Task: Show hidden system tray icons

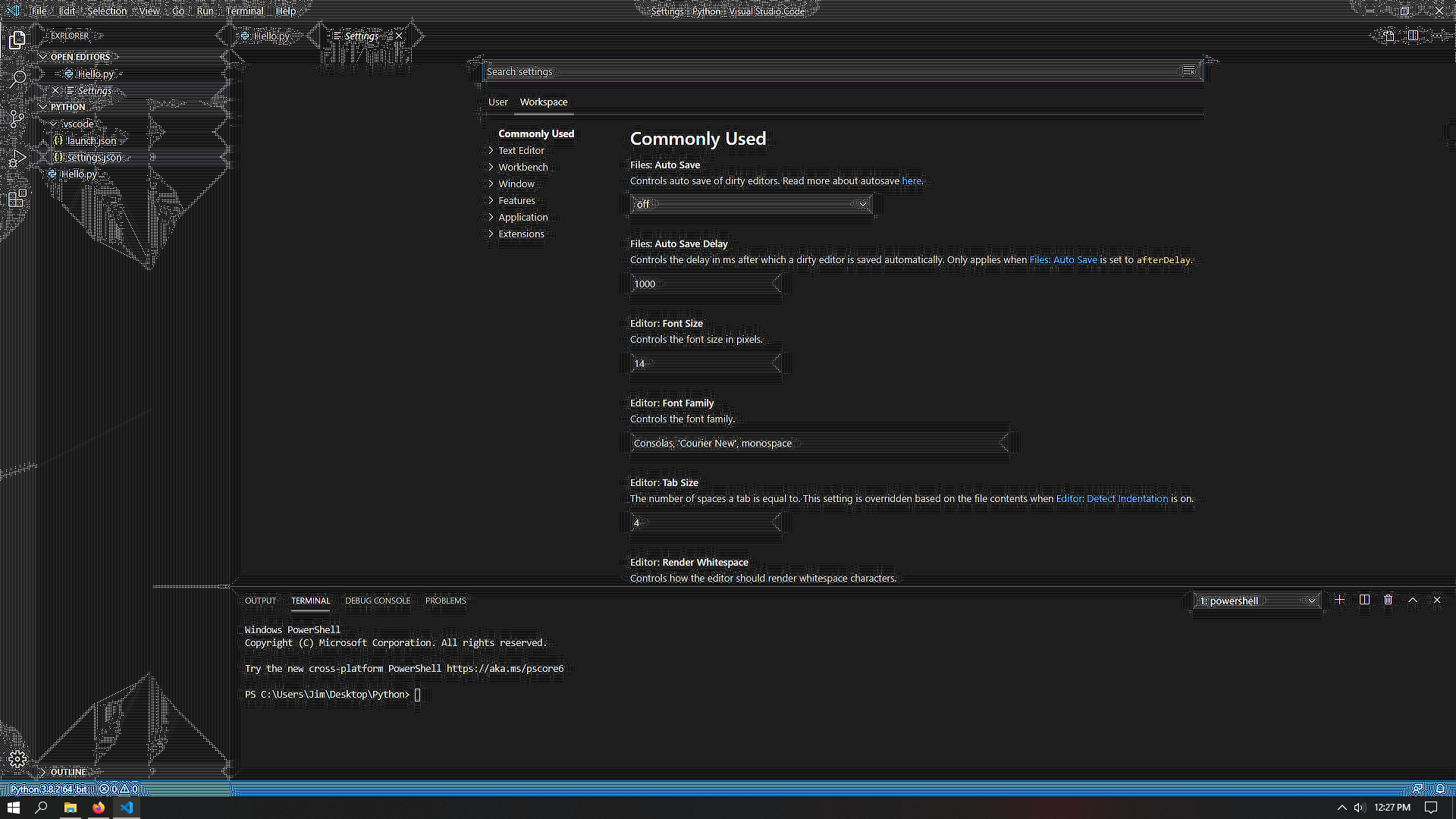Action: pyautogui.click(x=1341, y=808)
